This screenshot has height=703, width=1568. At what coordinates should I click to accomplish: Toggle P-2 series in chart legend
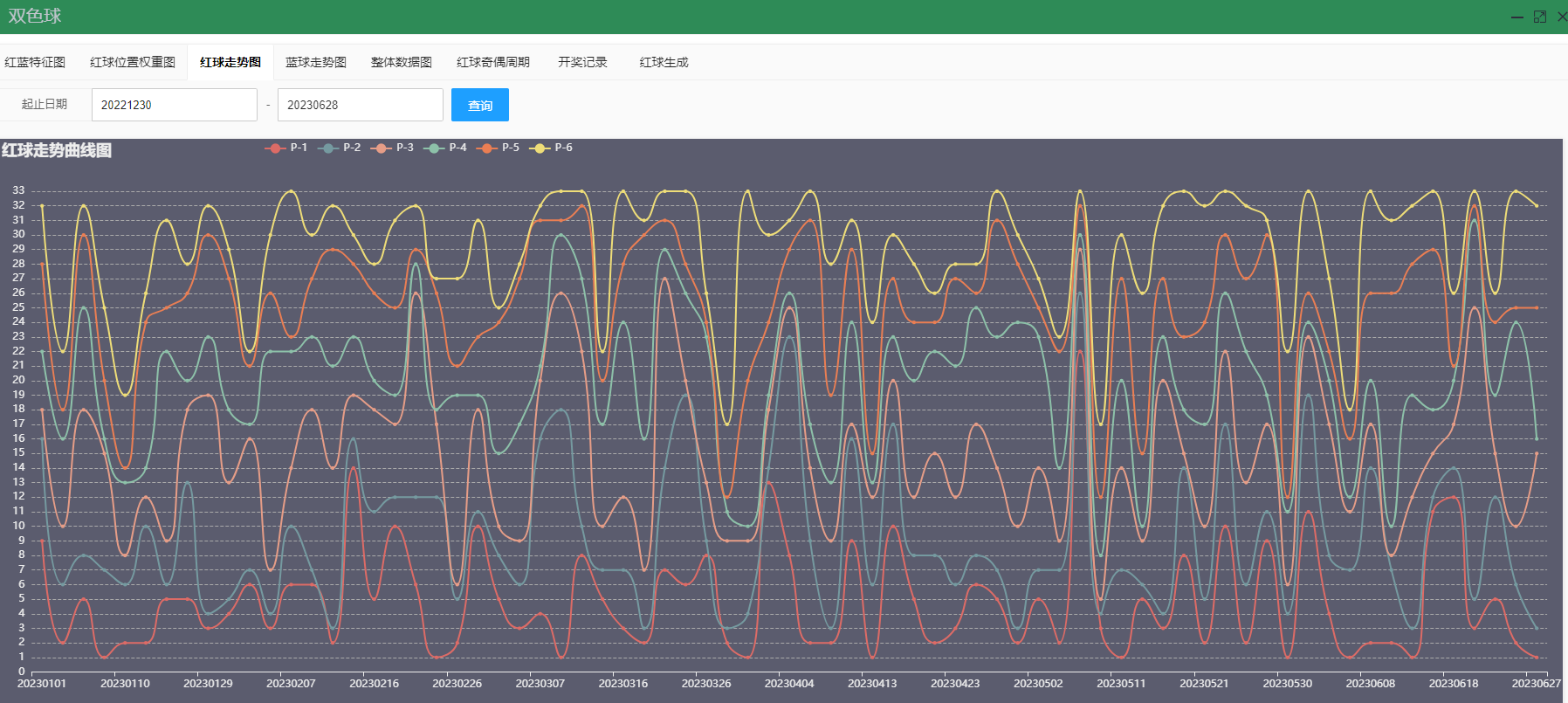pyautogui.click(x=340, y=148)
